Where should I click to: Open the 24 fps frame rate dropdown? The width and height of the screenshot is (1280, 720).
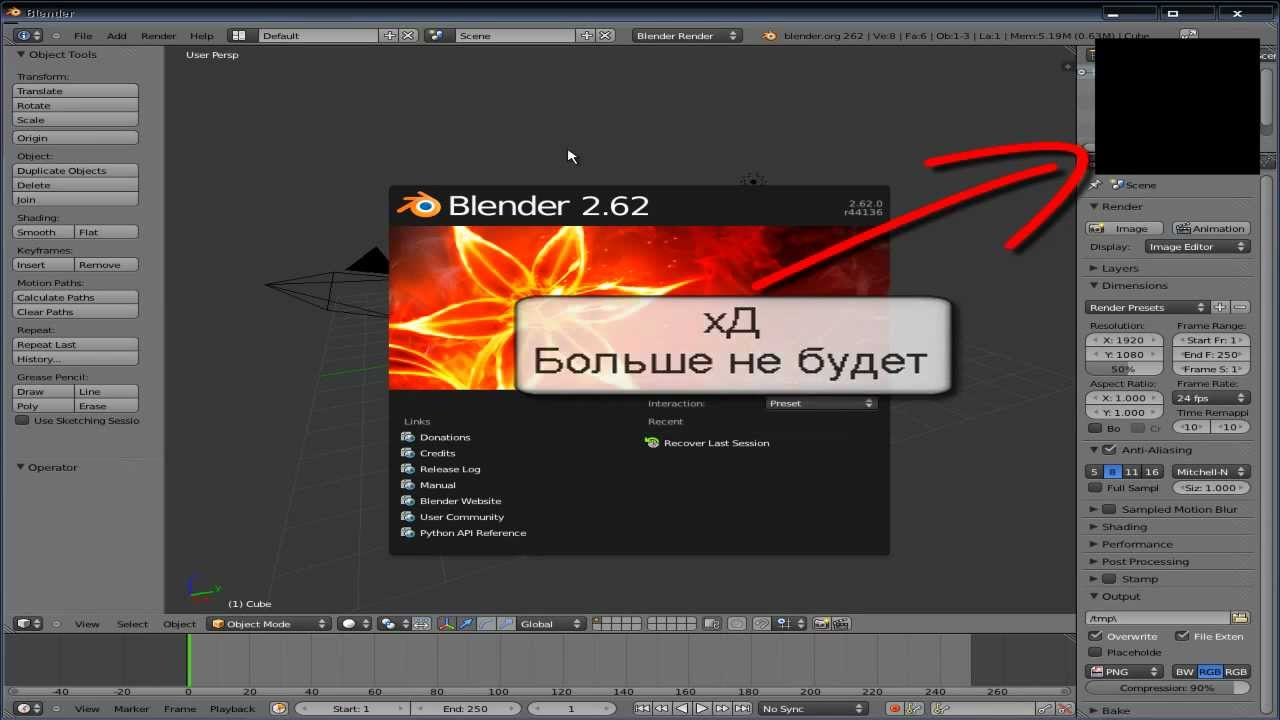point(1211,398)
